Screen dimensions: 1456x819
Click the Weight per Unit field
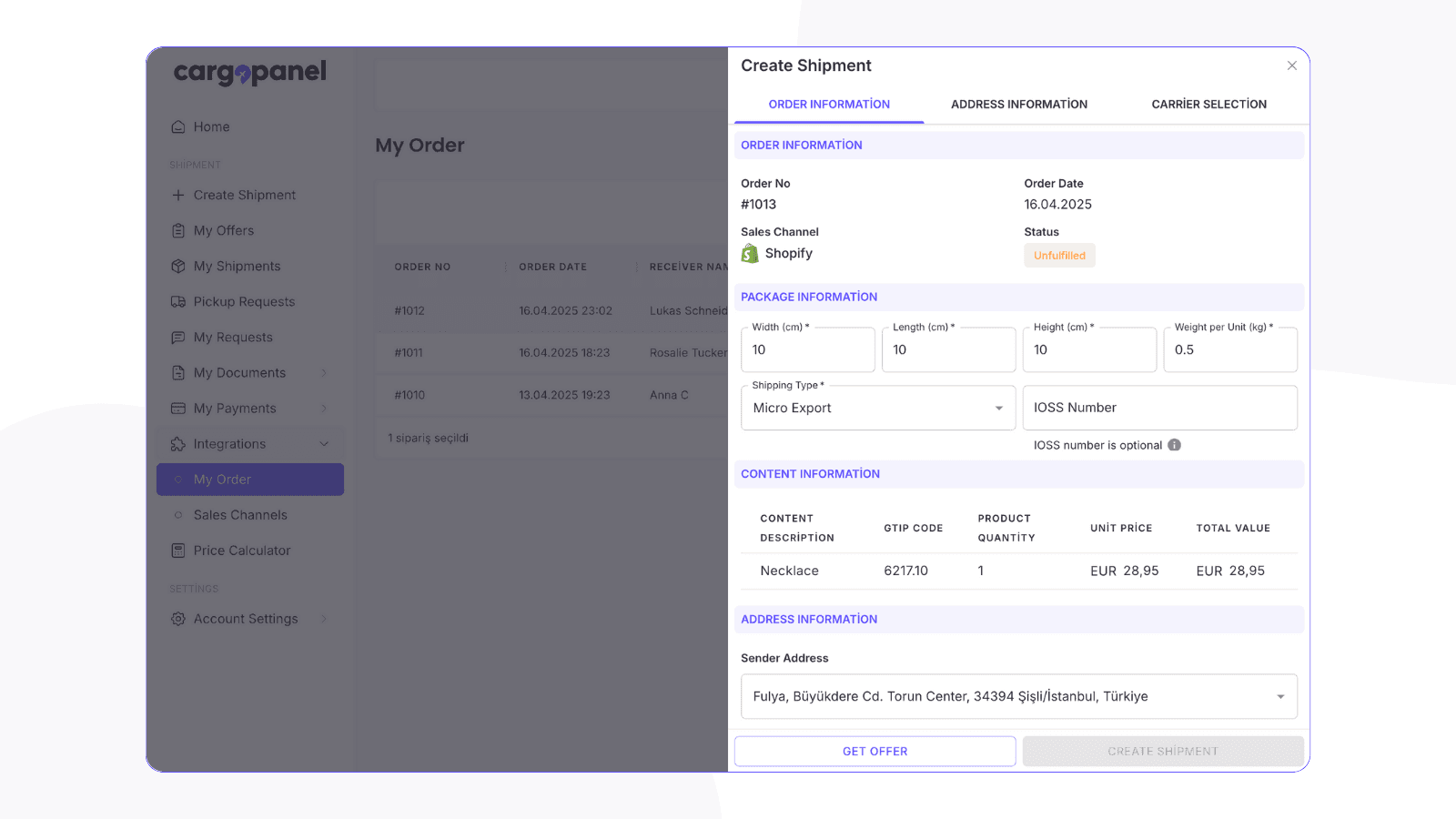pyautogui.click(x=1229, y=350)
